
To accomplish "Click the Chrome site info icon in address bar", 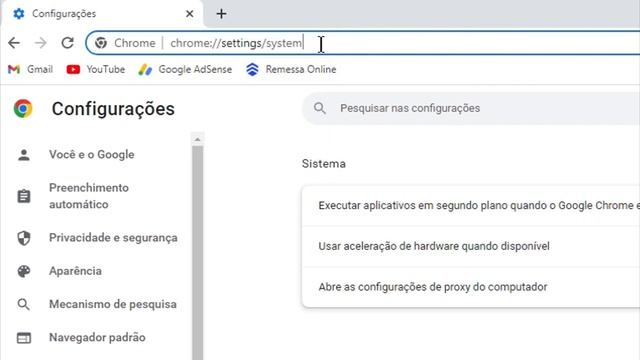I will pos(101,43).
